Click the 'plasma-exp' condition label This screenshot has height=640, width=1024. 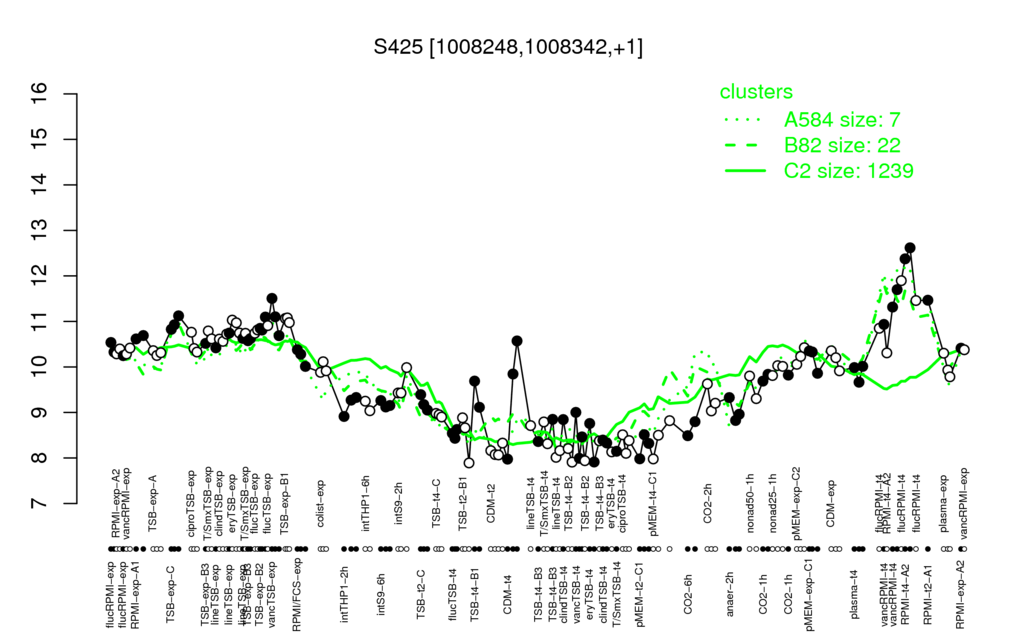pos(944,503)
